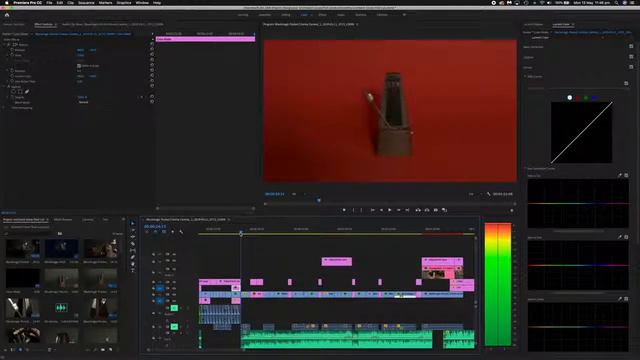Select the Type tool
640x360 pixels.
tap(133, 270)
